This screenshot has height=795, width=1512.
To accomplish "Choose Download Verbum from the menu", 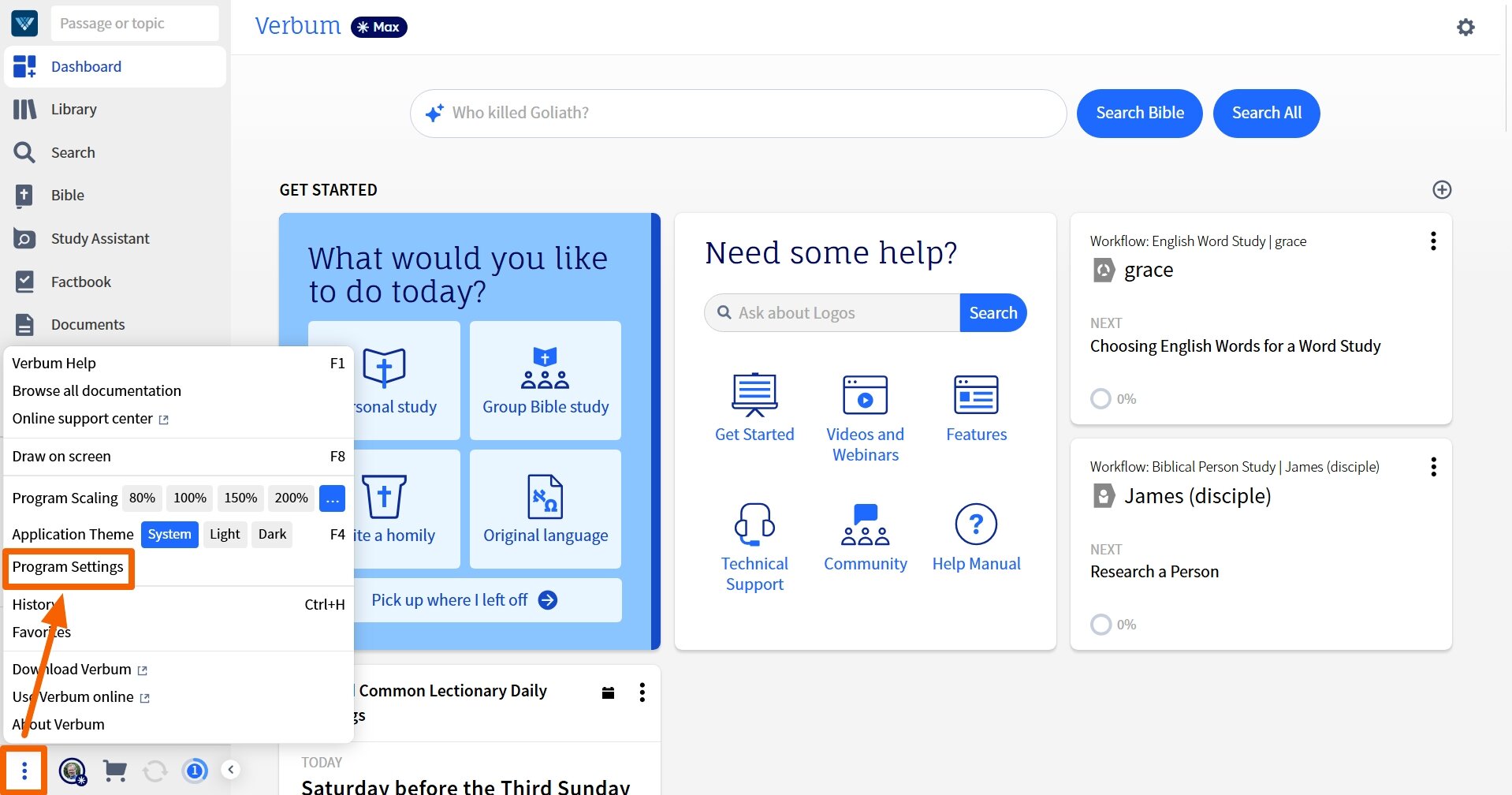I will [x=178, y=669].
